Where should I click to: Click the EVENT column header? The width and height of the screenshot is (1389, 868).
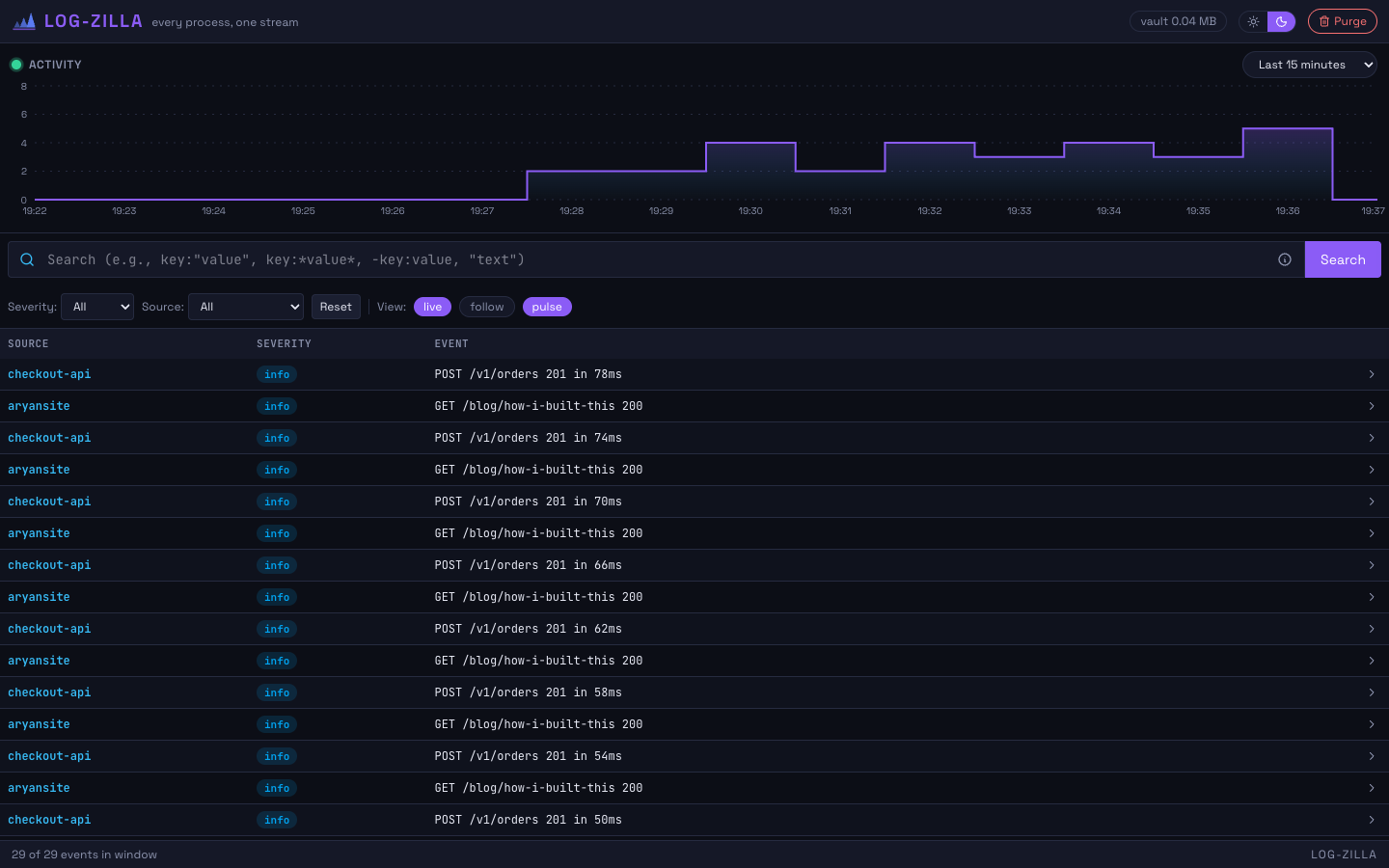[x=451, y=343]
